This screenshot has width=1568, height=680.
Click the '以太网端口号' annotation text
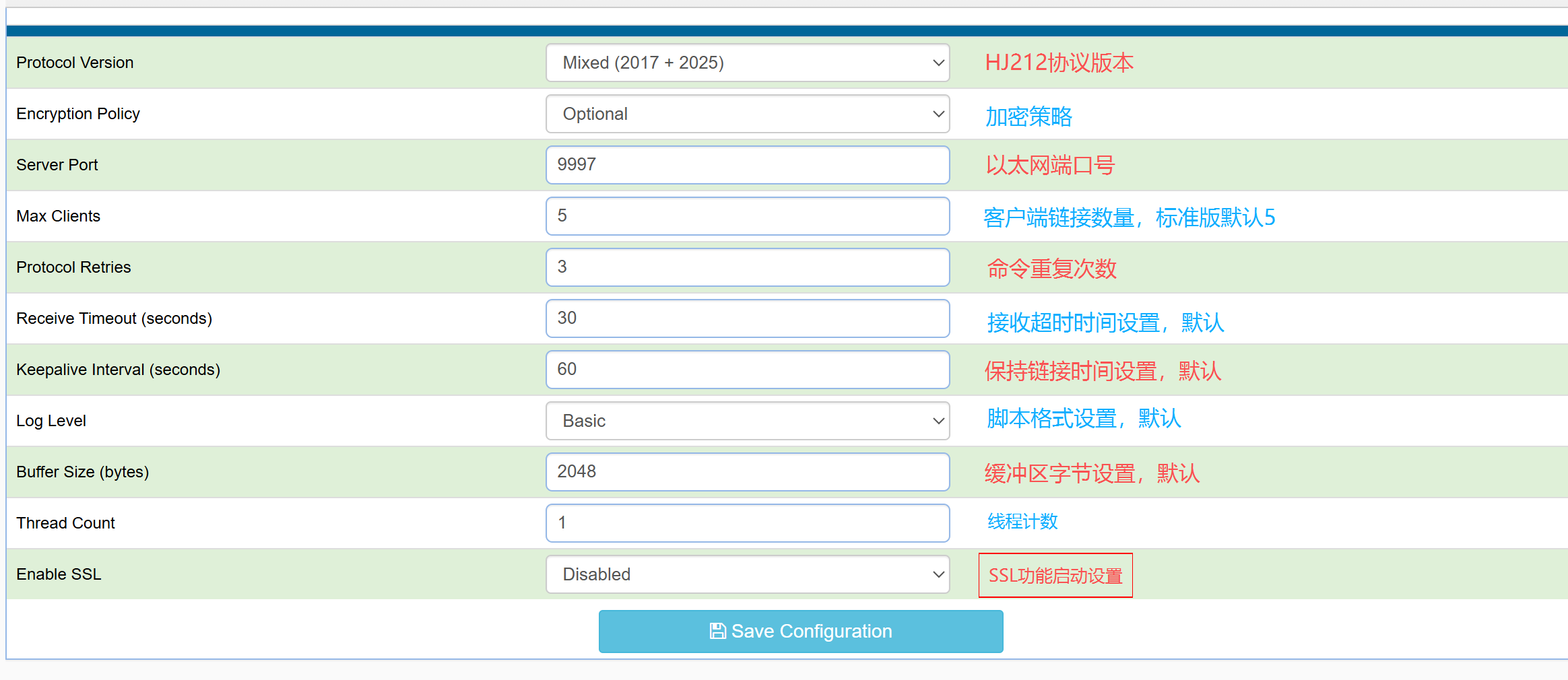[1051, 165]
